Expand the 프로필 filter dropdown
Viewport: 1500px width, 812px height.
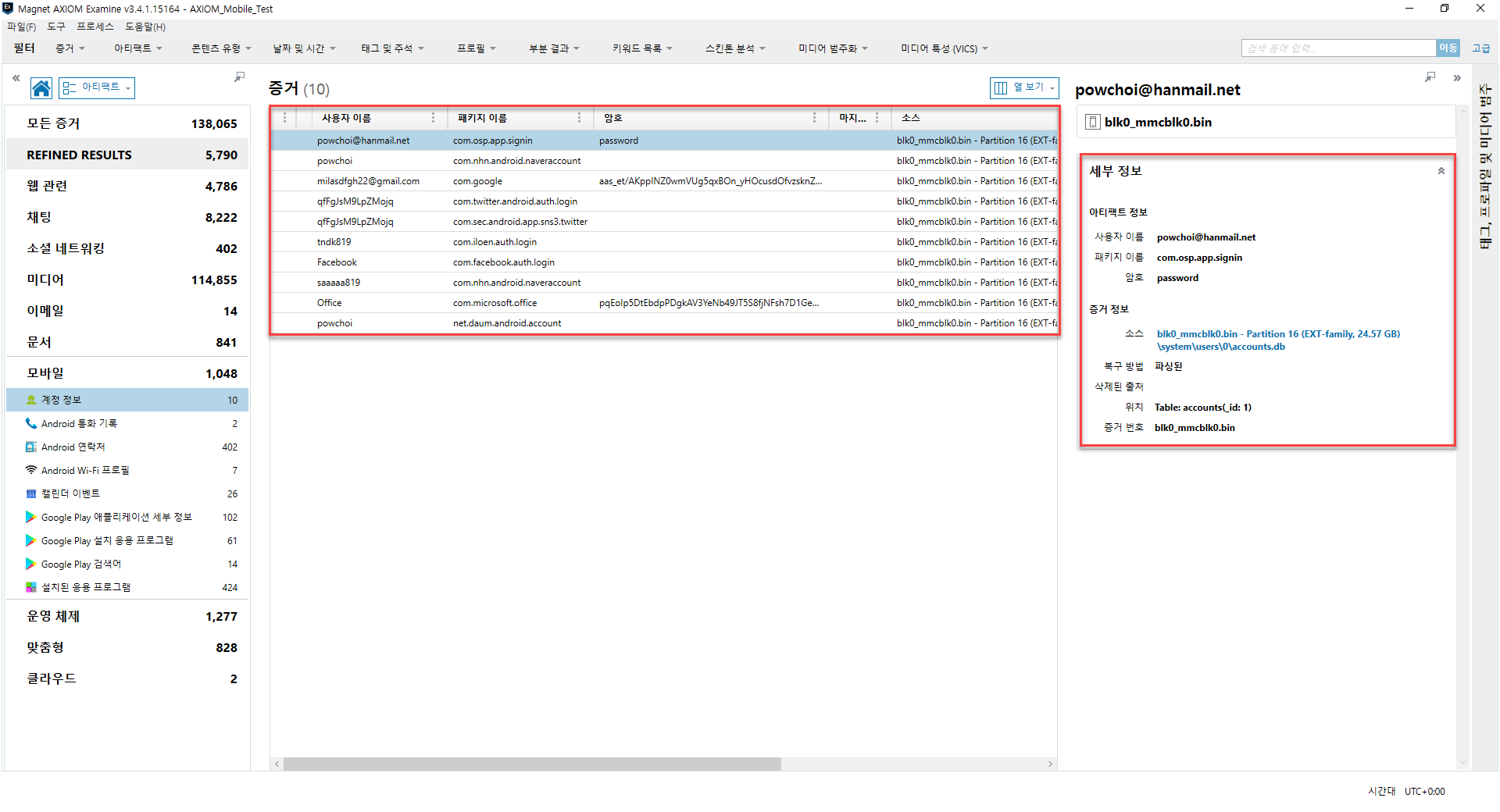click(477, 48)
